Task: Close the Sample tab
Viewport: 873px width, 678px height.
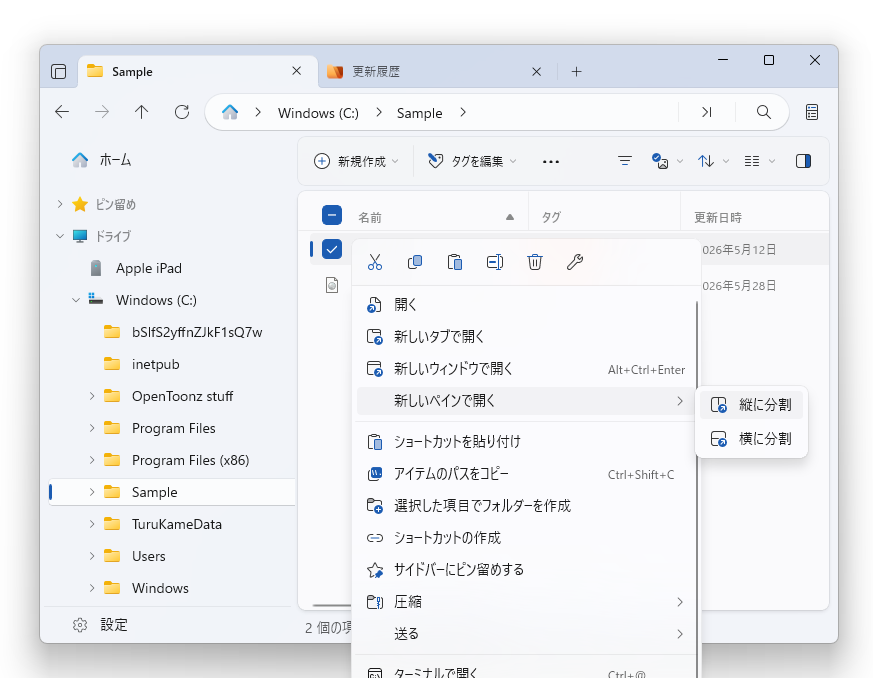Action: click(x=297, y=71)
